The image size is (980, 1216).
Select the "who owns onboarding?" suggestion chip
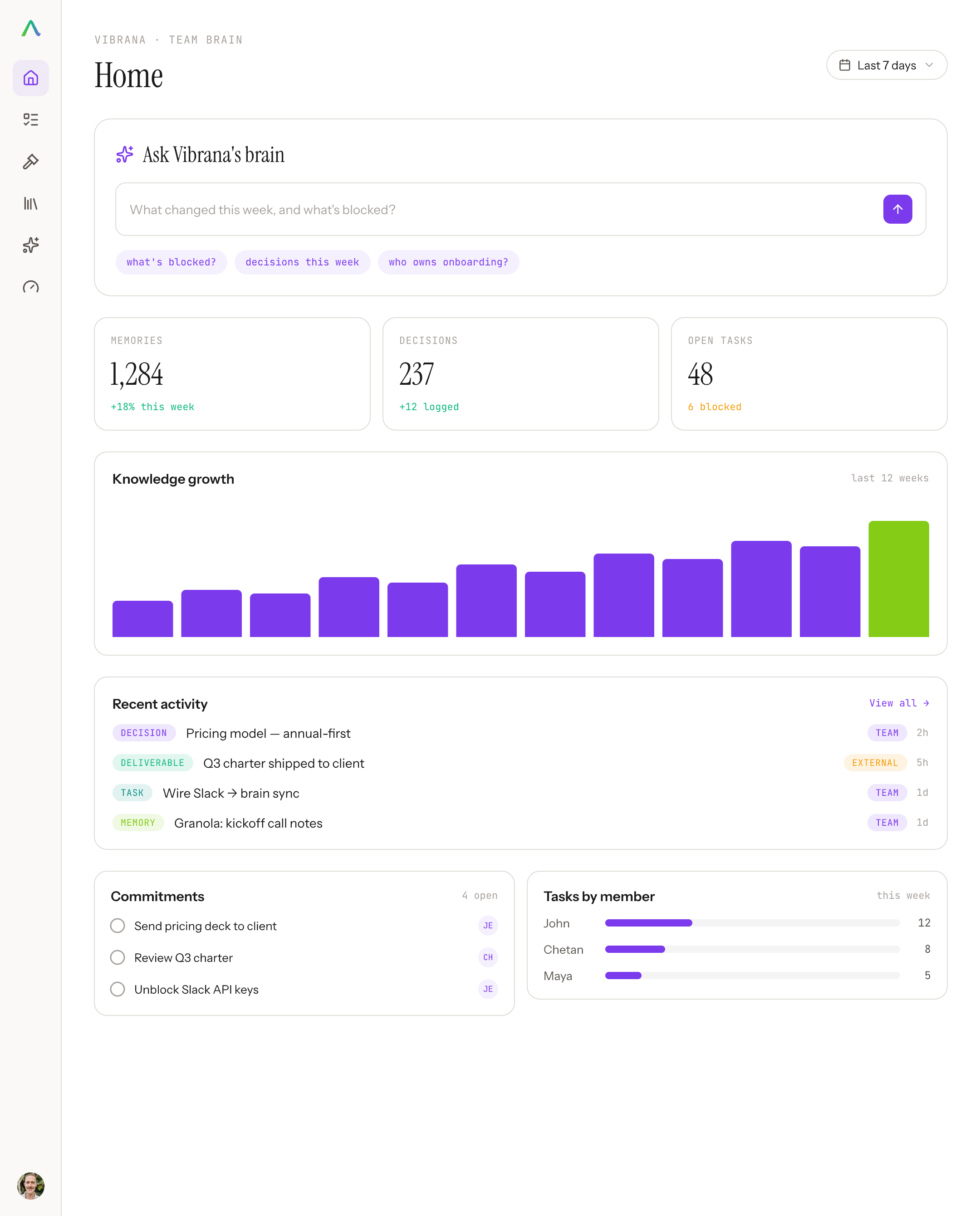pyautogui.click(x=448, y=262)
